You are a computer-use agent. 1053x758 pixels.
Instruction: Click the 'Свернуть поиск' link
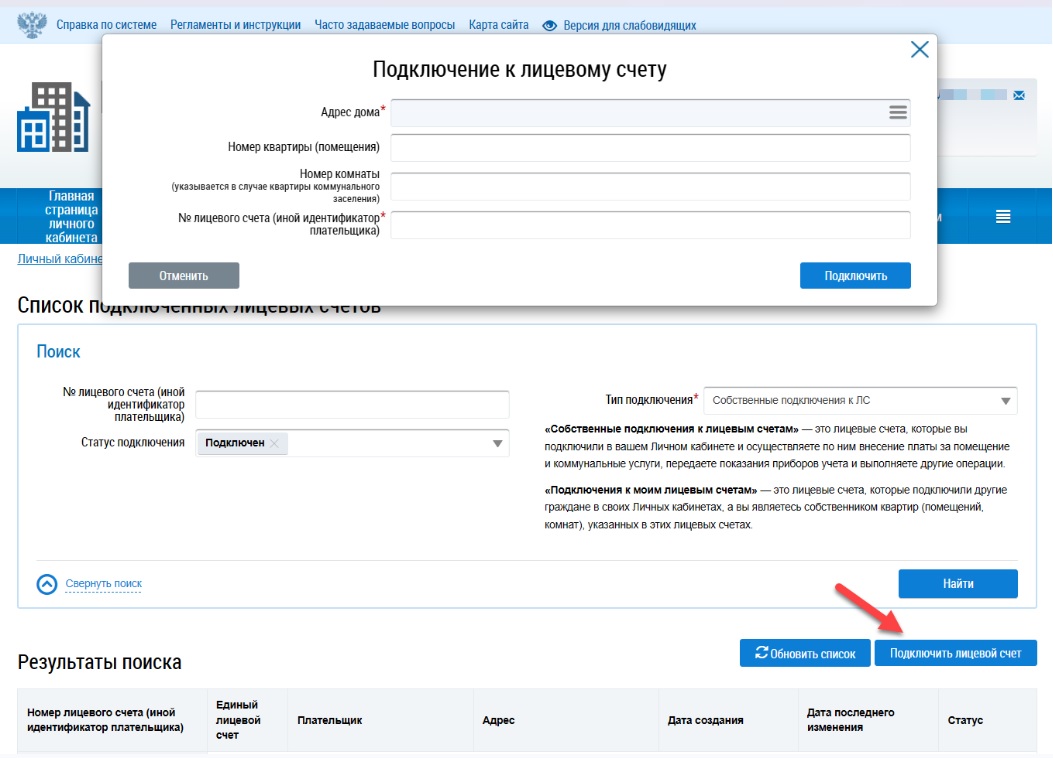pyautogui.click(x=103, y=583)
